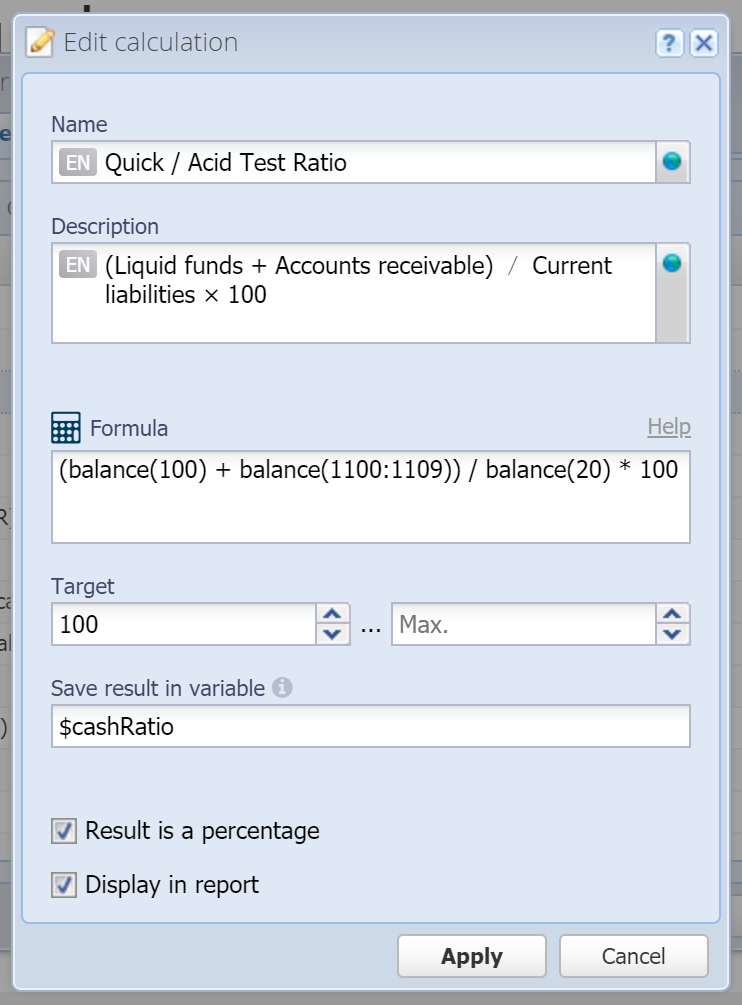The height and width of the screenshot is (1005, 742).
Task: Click the pencil edit icon in dialog title
Action: click(x=40, y=42)
